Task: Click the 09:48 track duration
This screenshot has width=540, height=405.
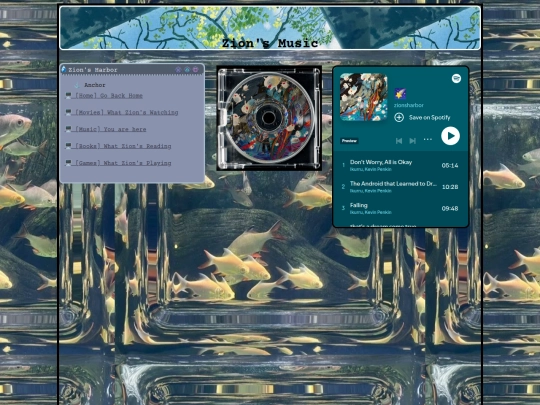Action: coord(450,209)
